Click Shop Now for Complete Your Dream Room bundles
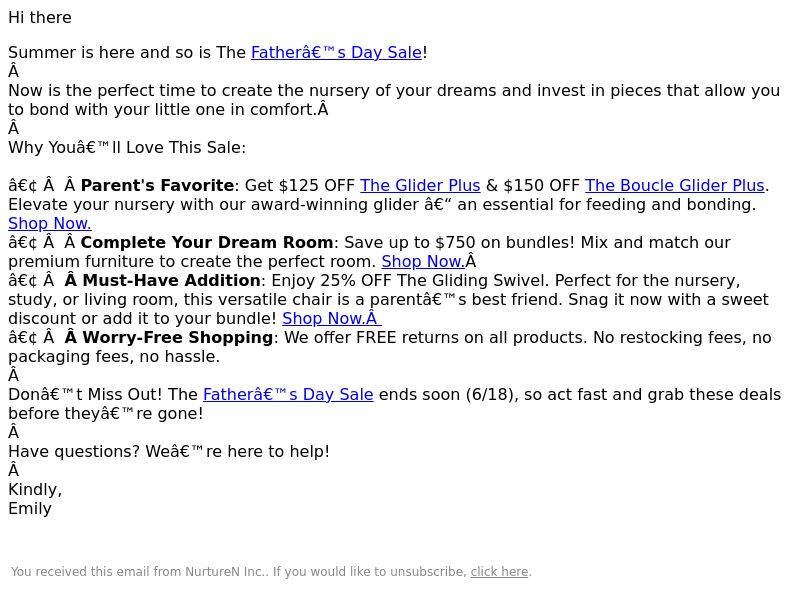This screenshot has height=600, width=800. [x=423, y=262]
